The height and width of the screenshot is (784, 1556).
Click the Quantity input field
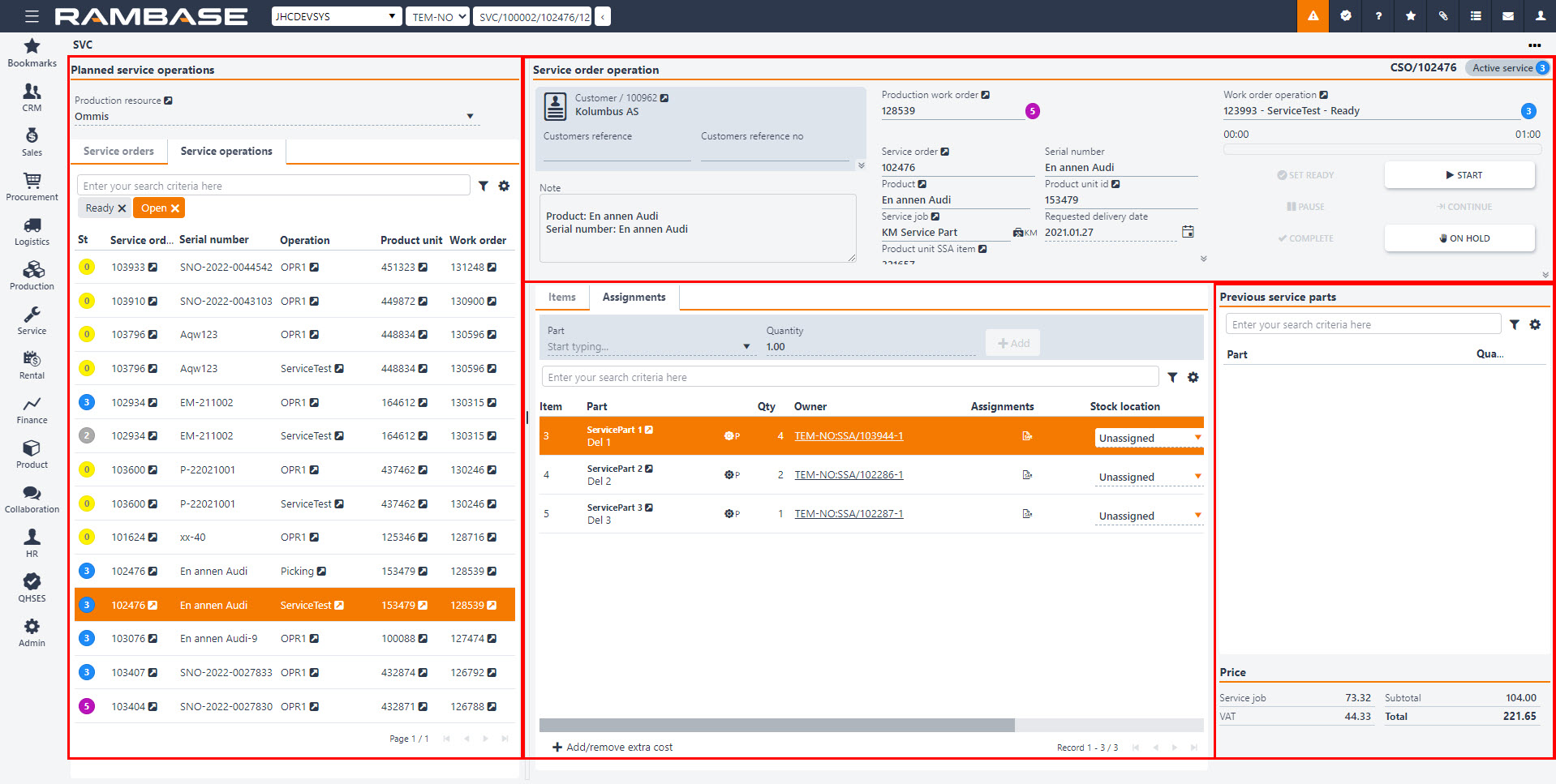tap(868, 347)
